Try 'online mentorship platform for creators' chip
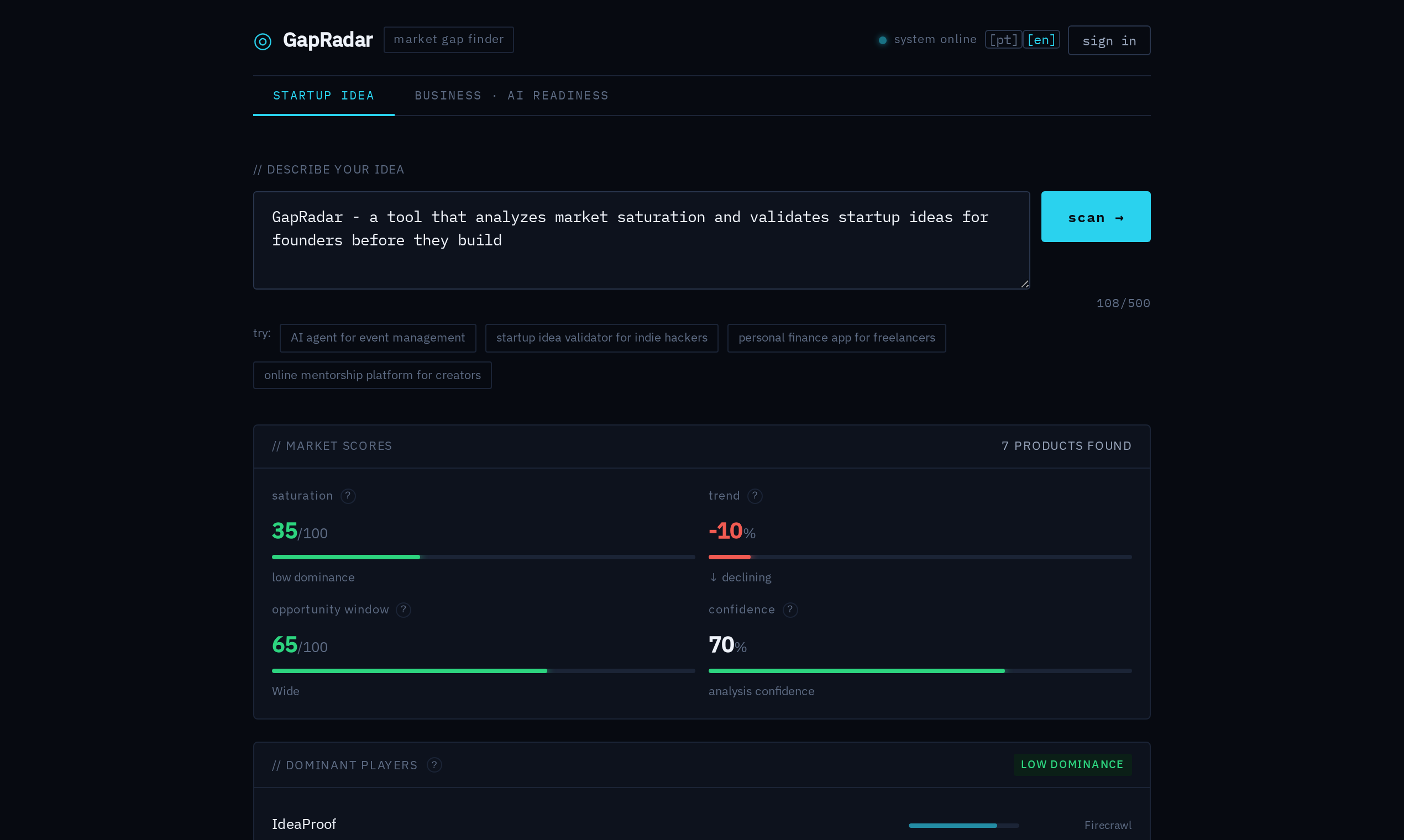 coord(373,375)
